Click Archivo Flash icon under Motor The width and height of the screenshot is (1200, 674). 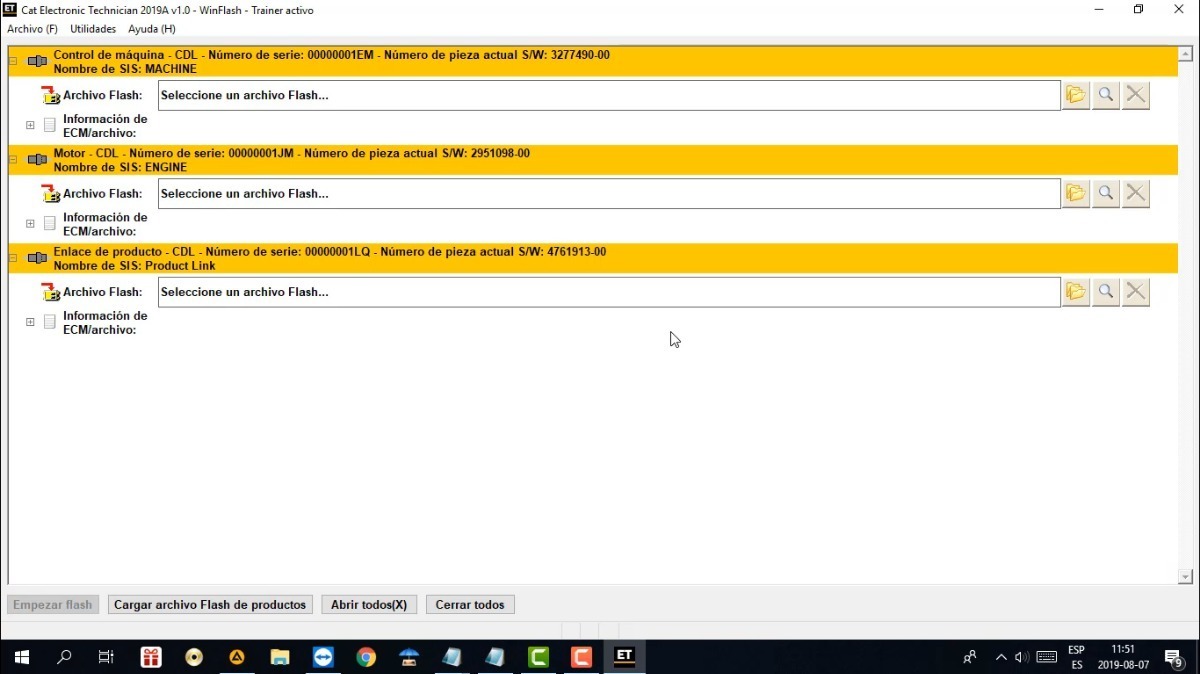coord(50,194)
